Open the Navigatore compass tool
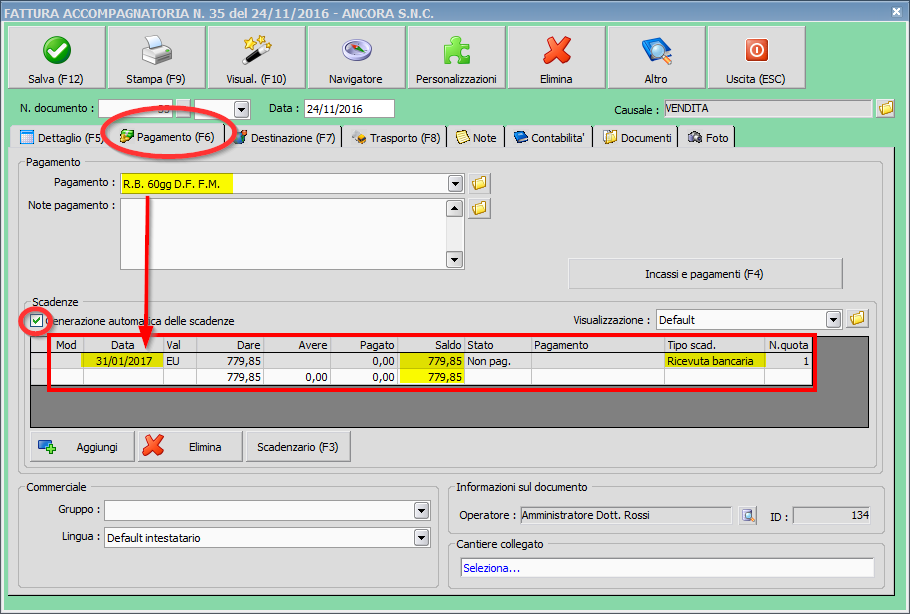Viewport: 910px width, 614px height. pyautogui.click(x=356, y=57)
